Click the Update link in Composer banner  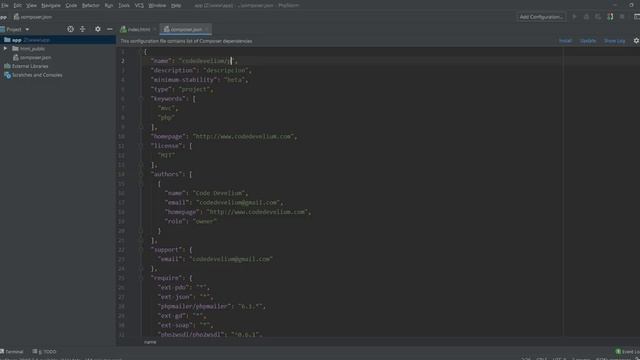(x=588, y=41)
